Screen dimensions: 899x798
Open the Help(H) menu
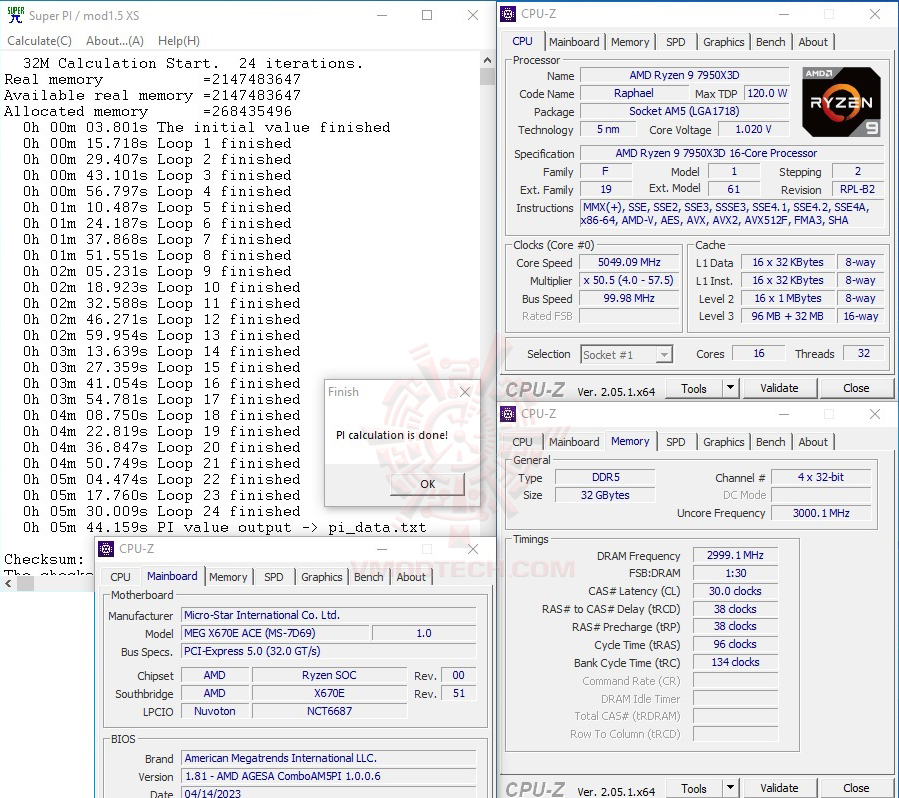pyautogui.click(x=179, y=41)
